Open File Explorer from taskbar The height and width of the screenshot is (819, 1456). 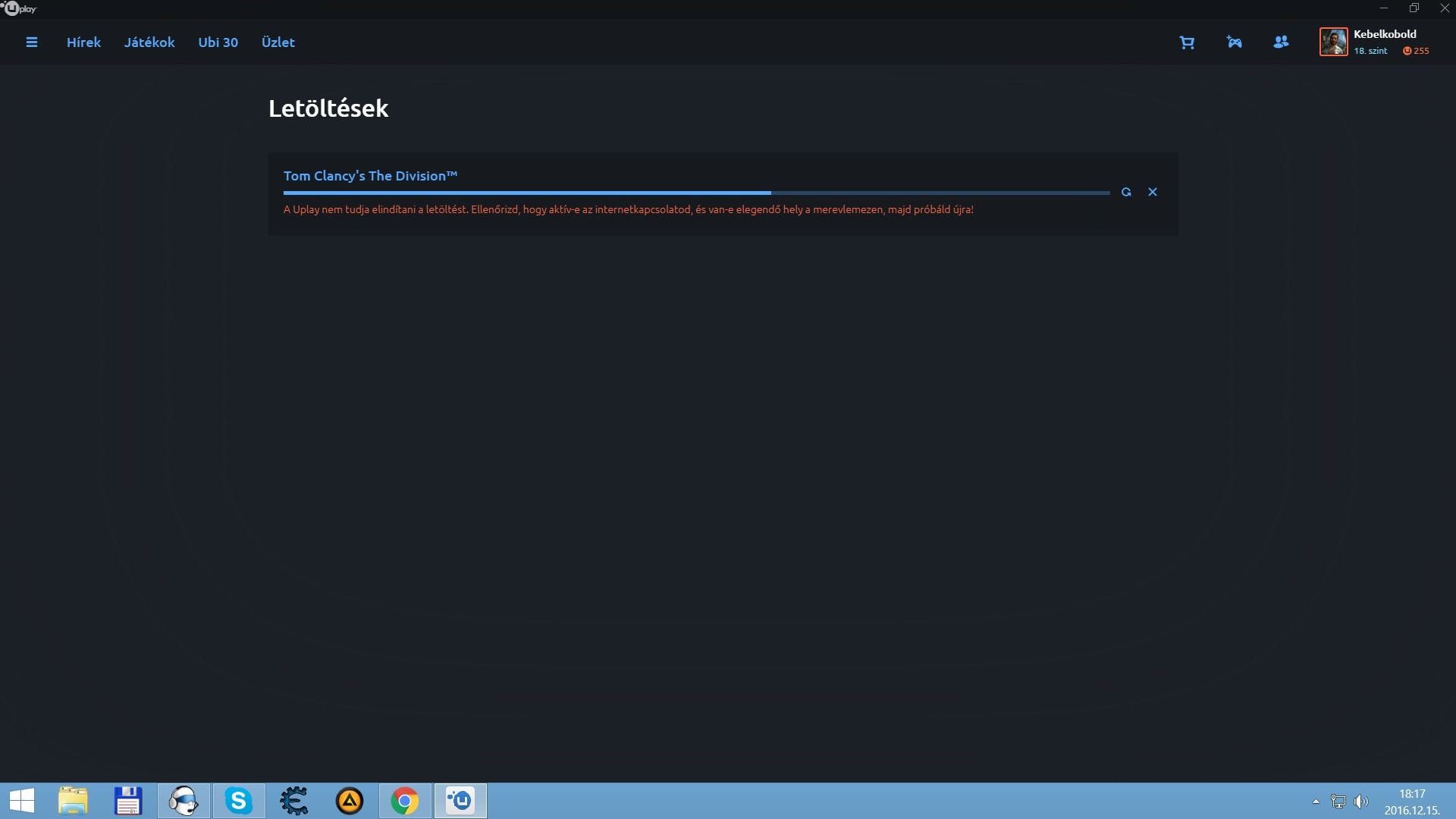(73, 801)
